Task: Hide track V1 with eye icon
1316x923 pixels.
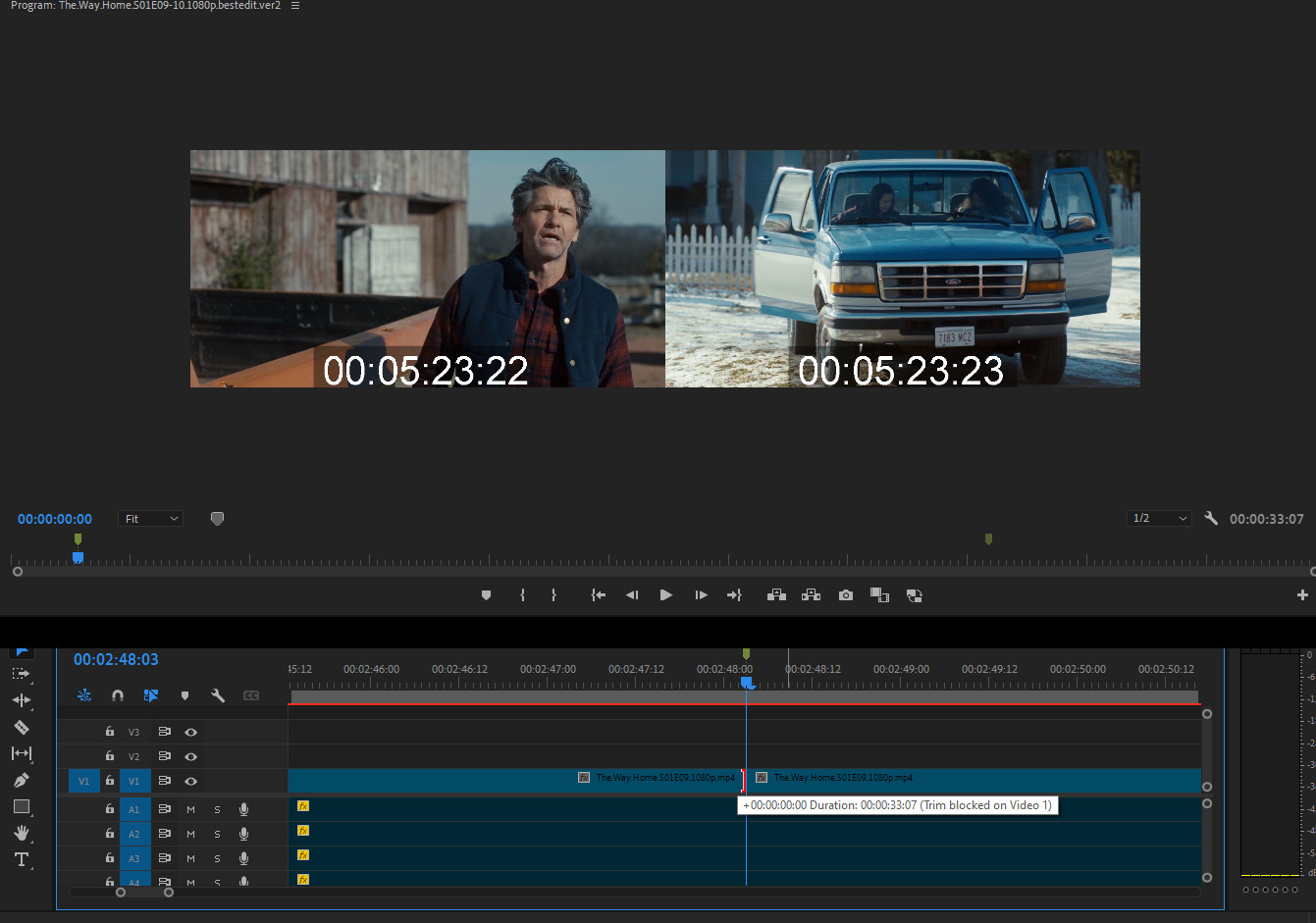Action: click(x=191, y=781)
